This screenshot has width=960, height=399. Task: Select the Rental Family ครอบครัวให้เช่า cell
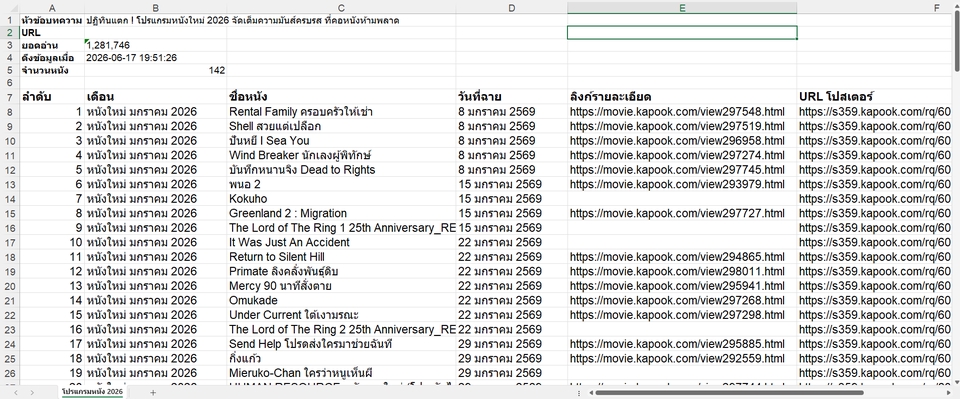click(341, 111)
